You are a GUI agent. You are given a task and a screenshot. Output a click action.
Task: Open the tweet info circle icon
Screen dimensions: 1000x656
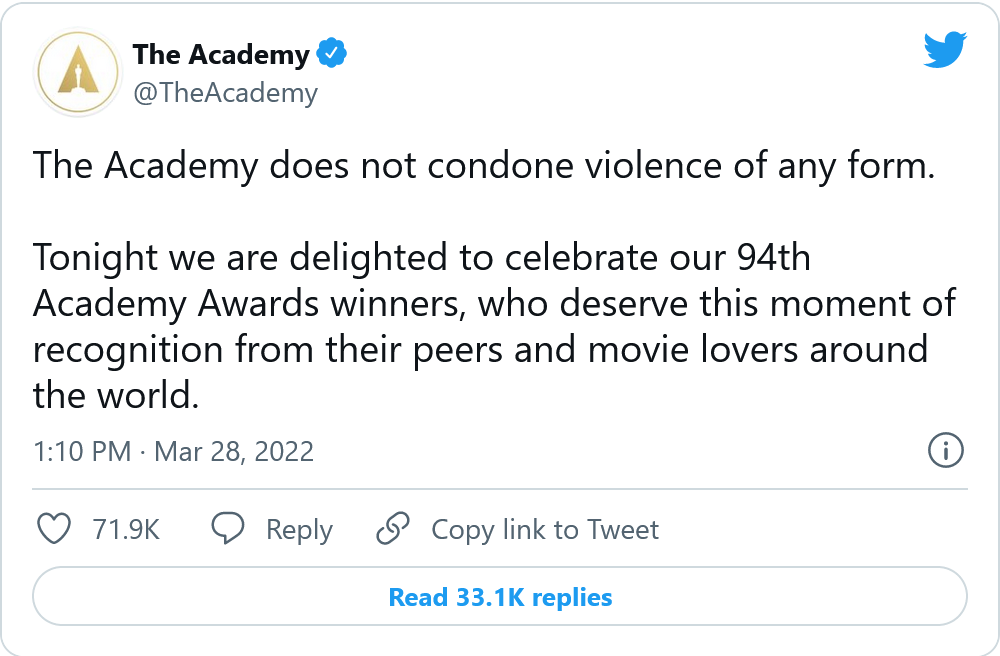click(x=945, y=451)
